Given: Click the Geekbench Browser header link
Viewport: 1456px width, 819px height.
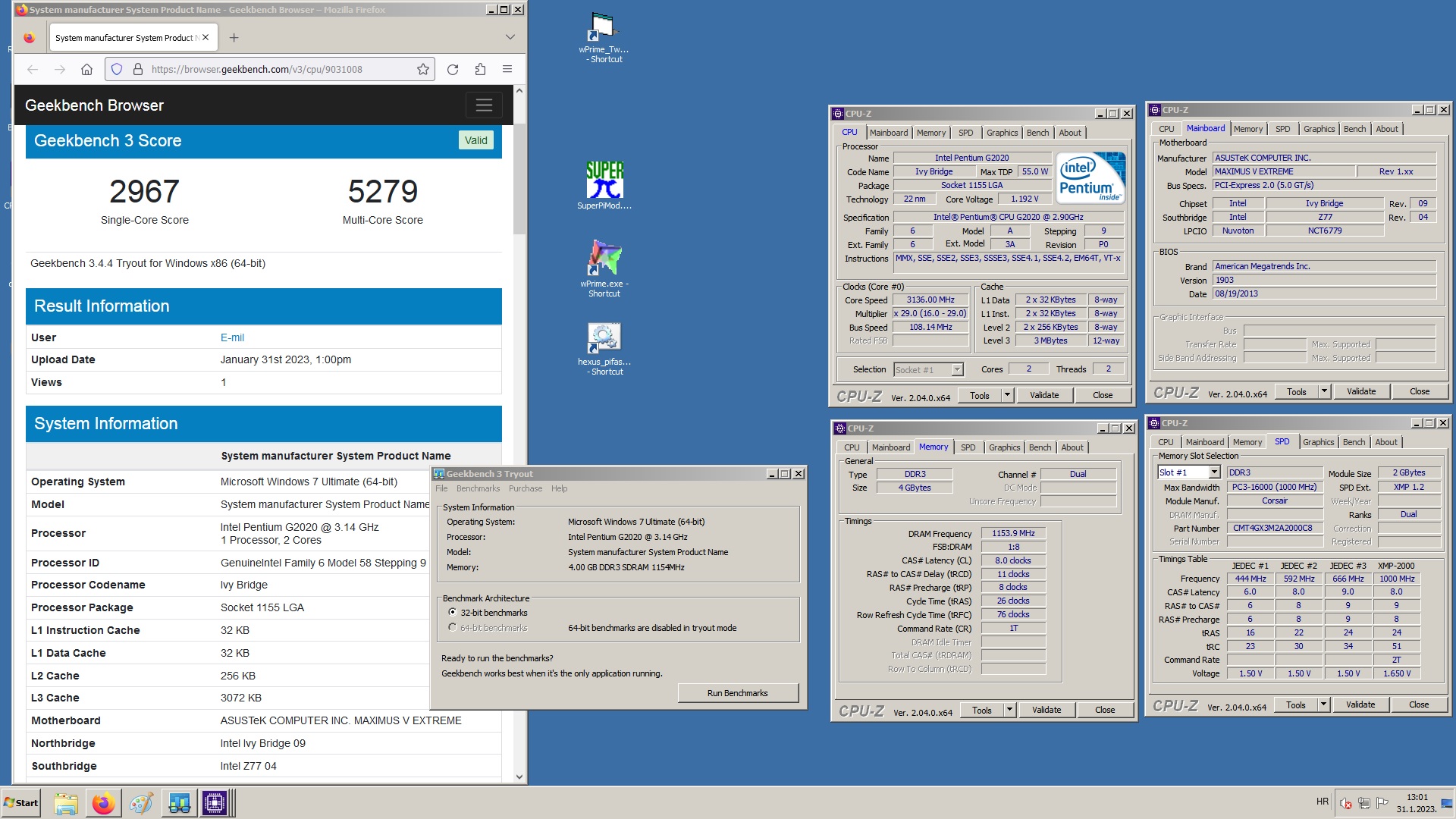Looking at the screenshot, I should 94,105.
